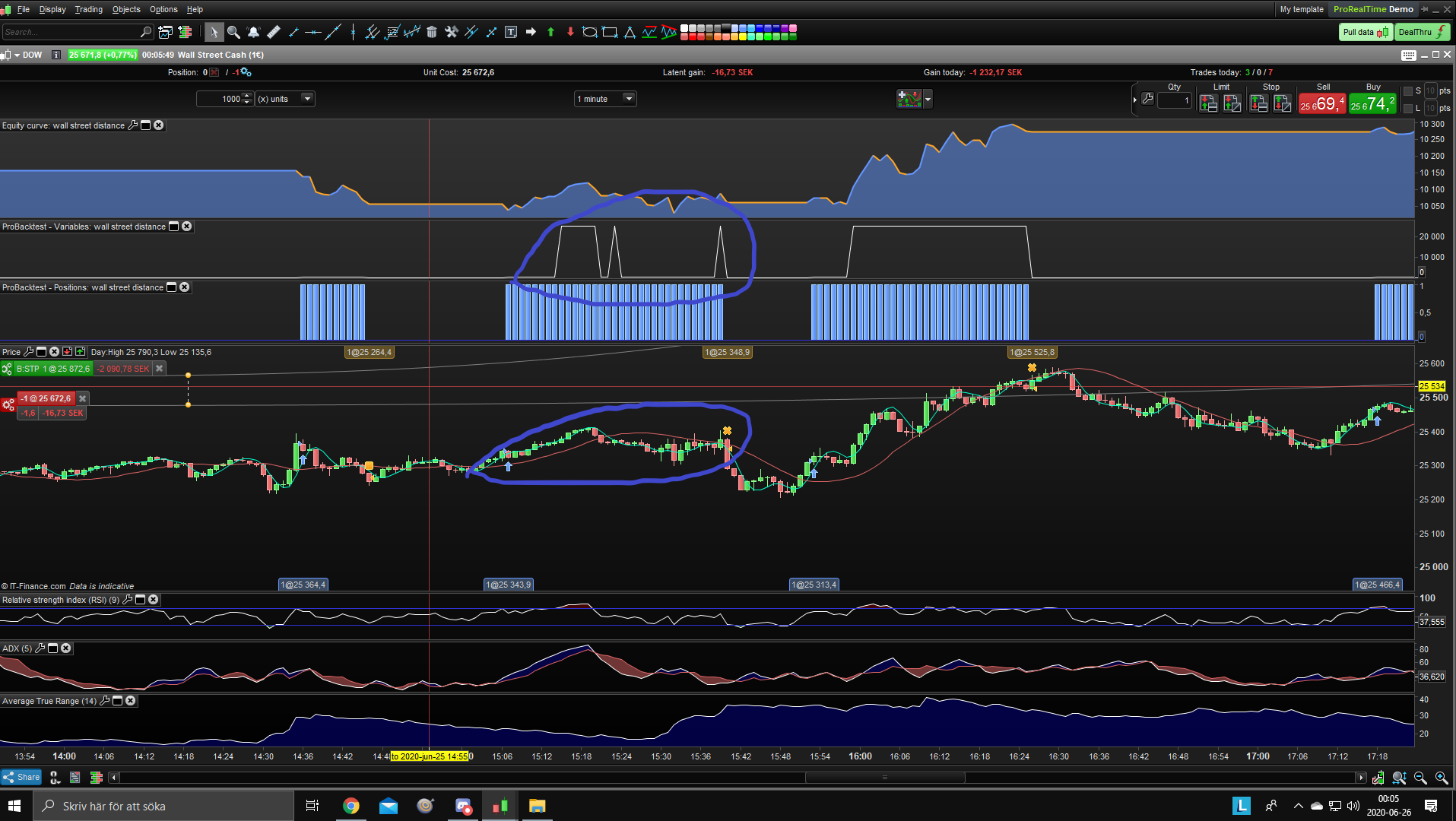The height and width of the screenshot is (821, 1456).
Task: Click the horizontal chart scrollbar thumb
Action: coord(885,778)
